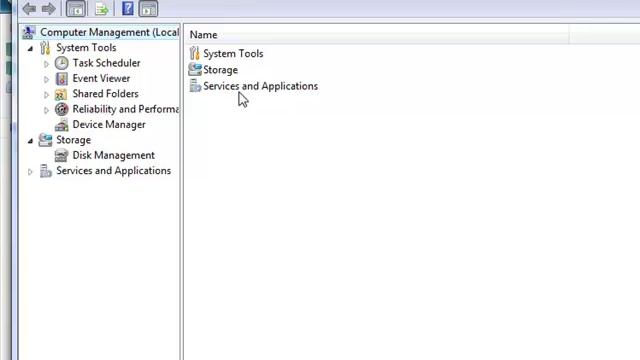
Task: Select Shared Folders in the tree
Action: (x=105, y=94)
